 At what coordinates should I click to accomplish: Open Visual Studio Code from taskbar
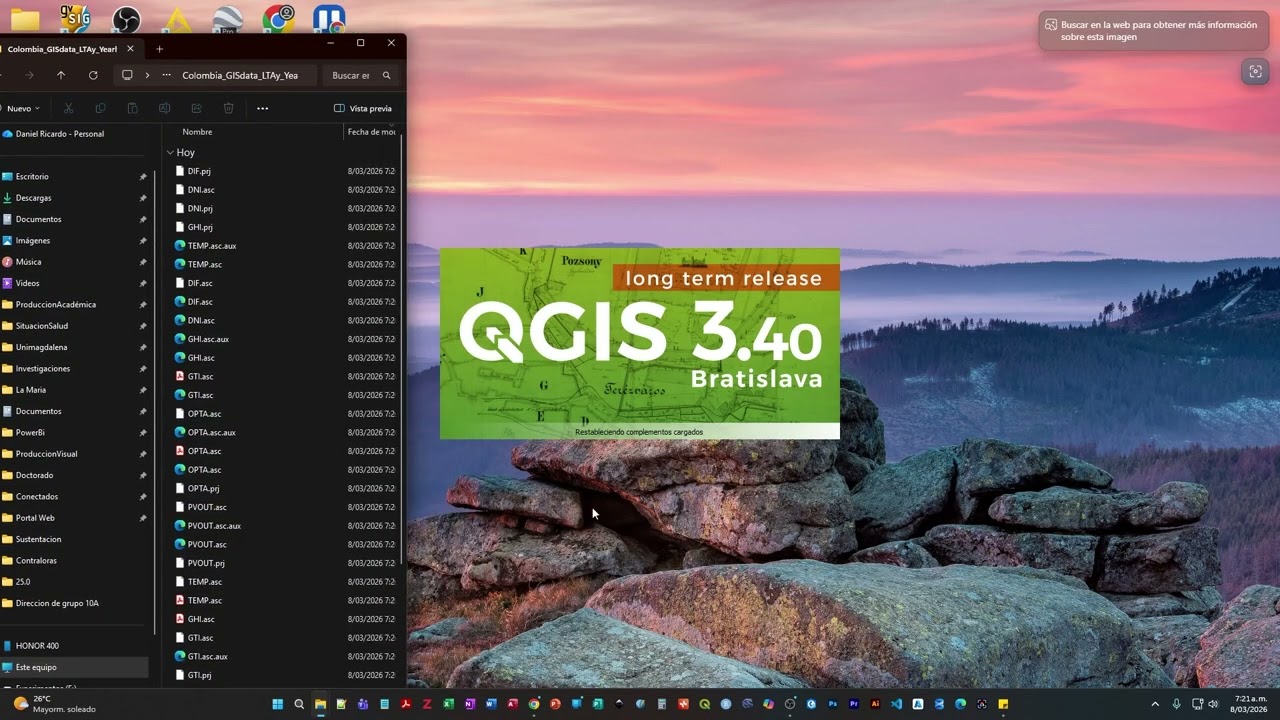tap(896, 704)
